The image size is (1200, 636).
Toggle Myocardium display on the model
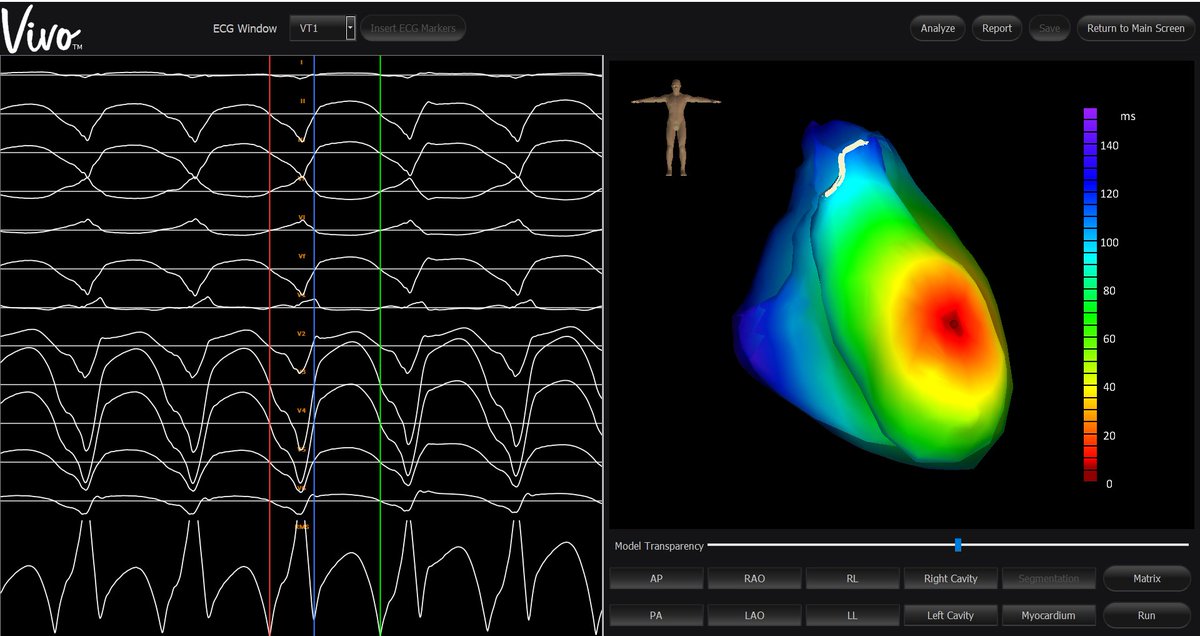pyautogui.click(x=1049, y=615)
